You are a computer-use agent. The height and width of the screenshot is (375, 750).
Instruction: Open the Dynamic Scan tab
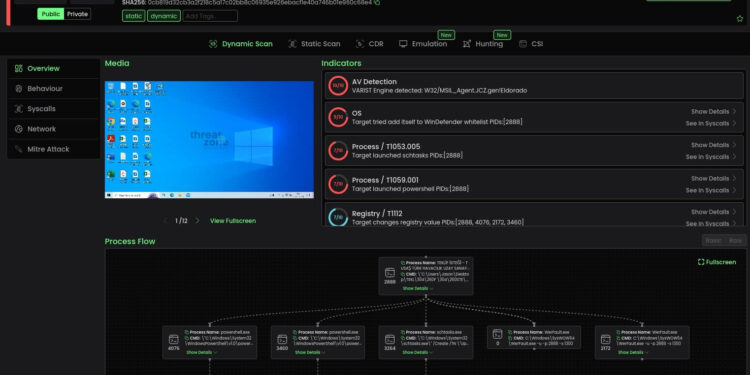point(241,44)
